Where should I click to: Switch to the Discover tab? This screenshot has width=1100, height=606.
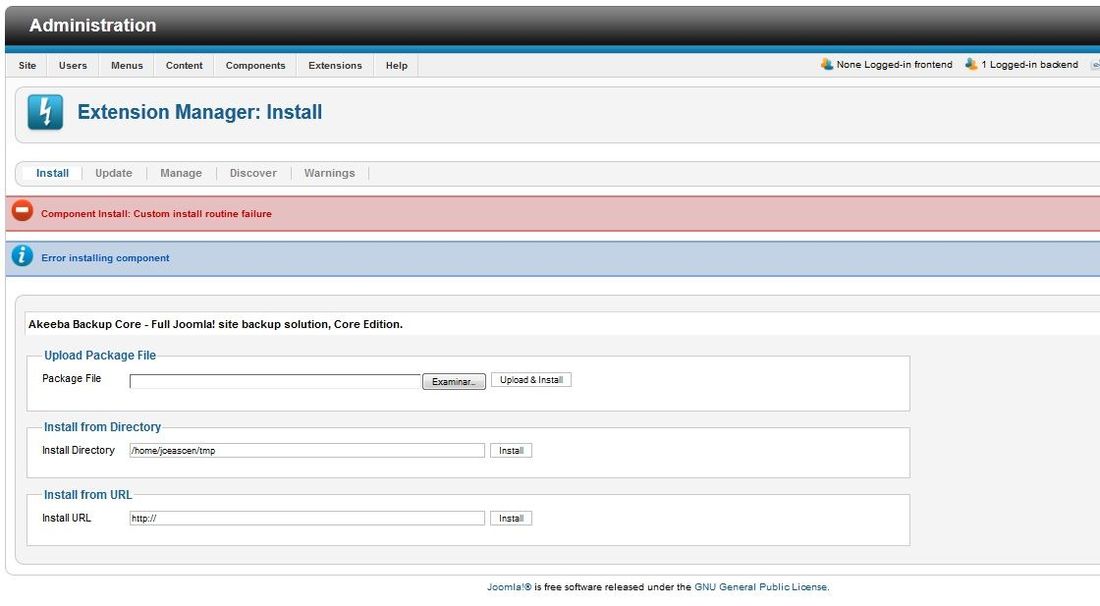click(253, 173)
